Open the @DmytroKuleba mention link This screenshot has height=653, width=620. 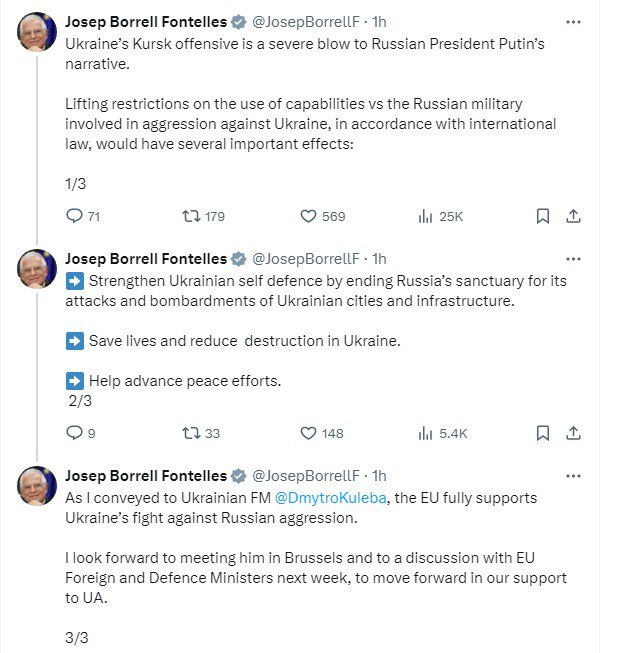[x=324, y=498]
